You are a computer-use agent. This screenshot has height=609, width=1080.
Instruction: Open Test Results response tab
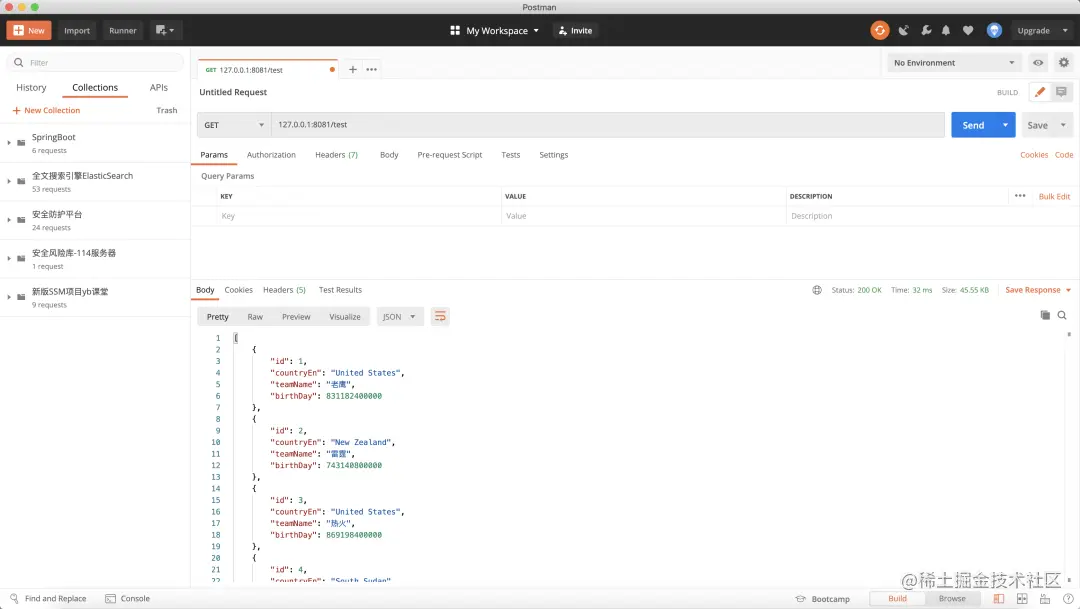[340, 290]
